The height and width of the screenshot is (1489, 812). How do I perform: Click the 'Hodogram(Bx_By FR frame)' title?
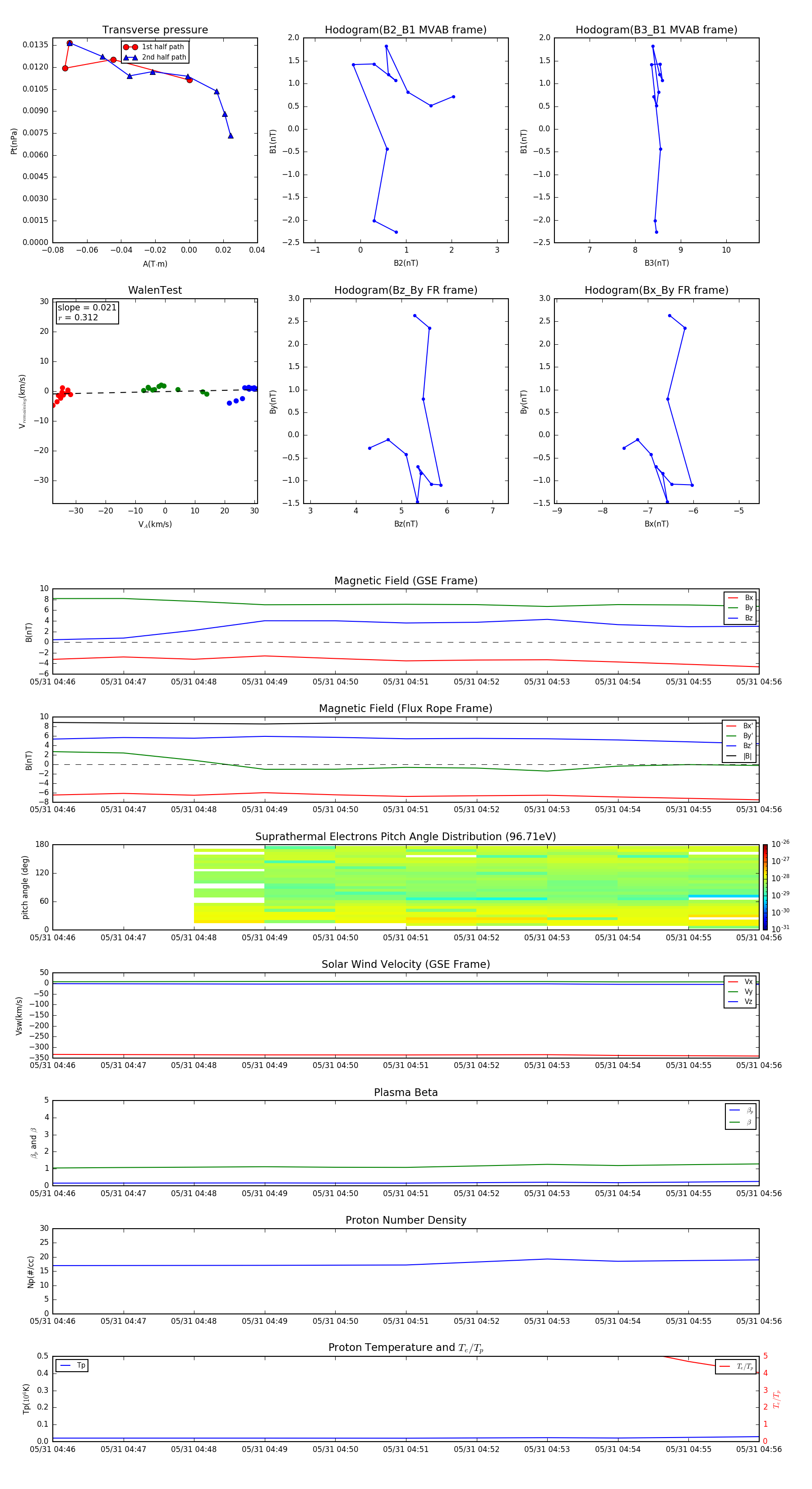point(656,290)
